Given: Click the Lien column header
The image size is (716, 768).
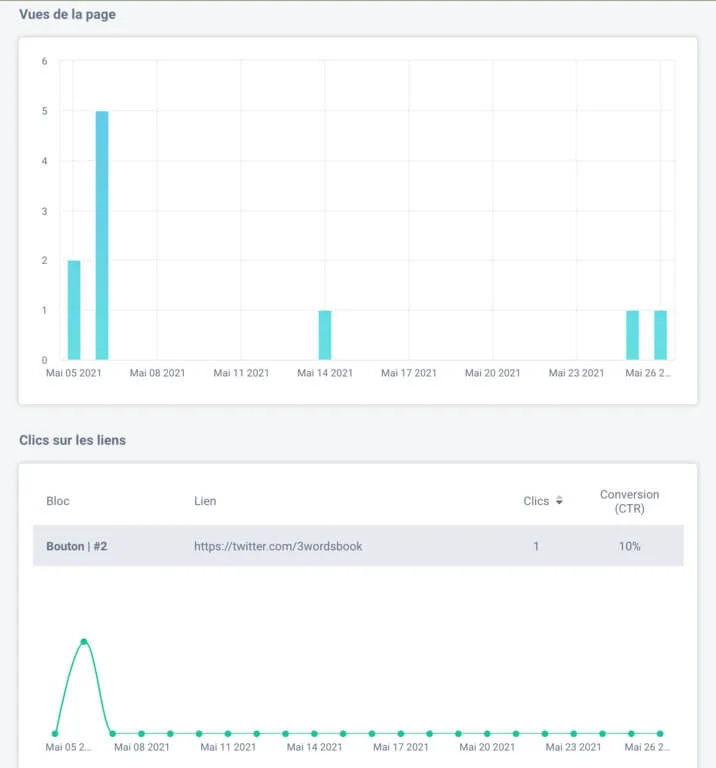Looking at the screenshot, I should 205,501.
